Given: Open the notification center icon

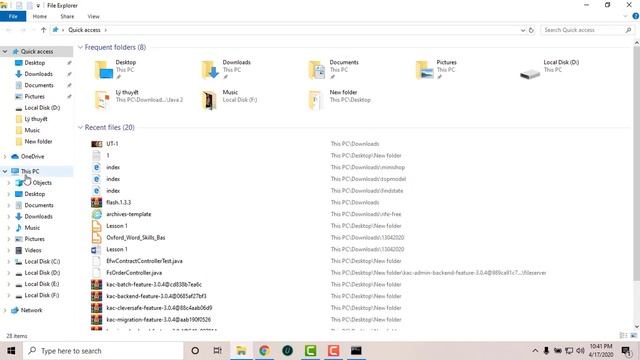Looking at the screenshot, I should coord(626,351).
